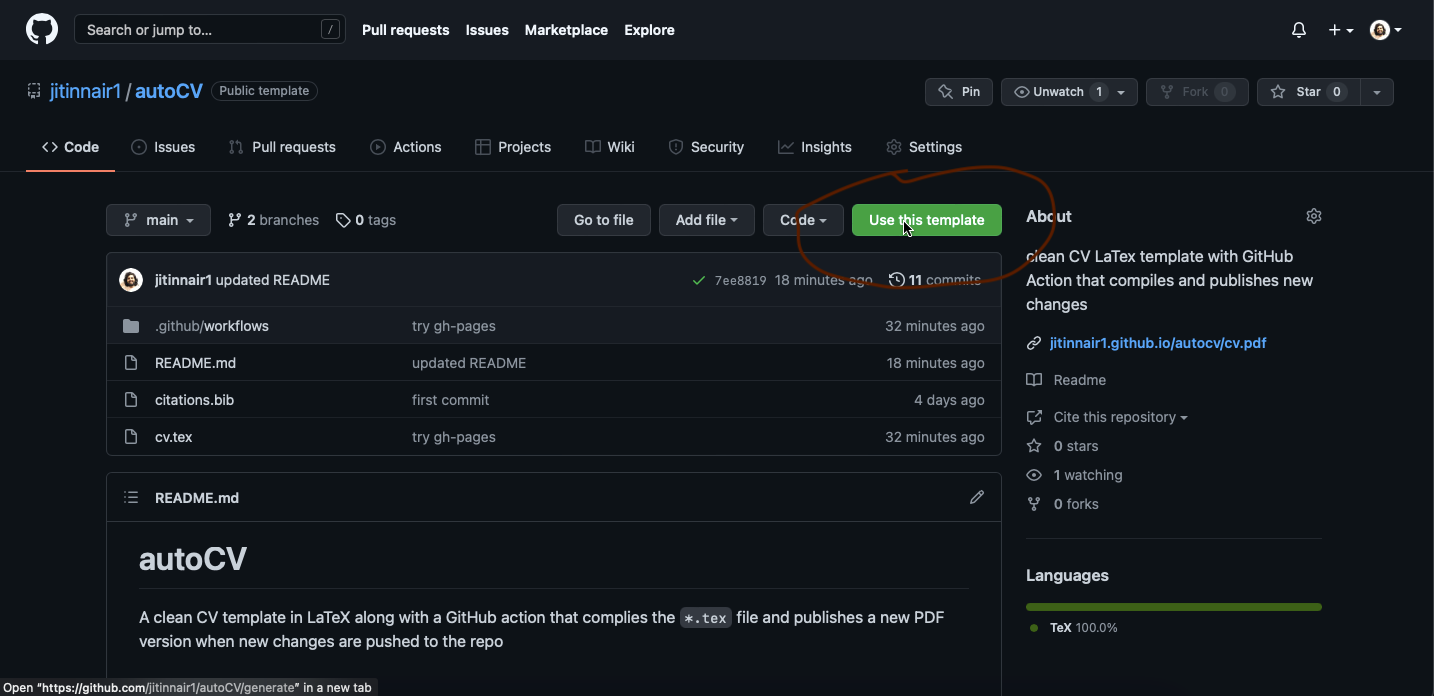Click the green commit status checkmark
This screenshot has width=1434, height=696.
(x=699, y=280)
